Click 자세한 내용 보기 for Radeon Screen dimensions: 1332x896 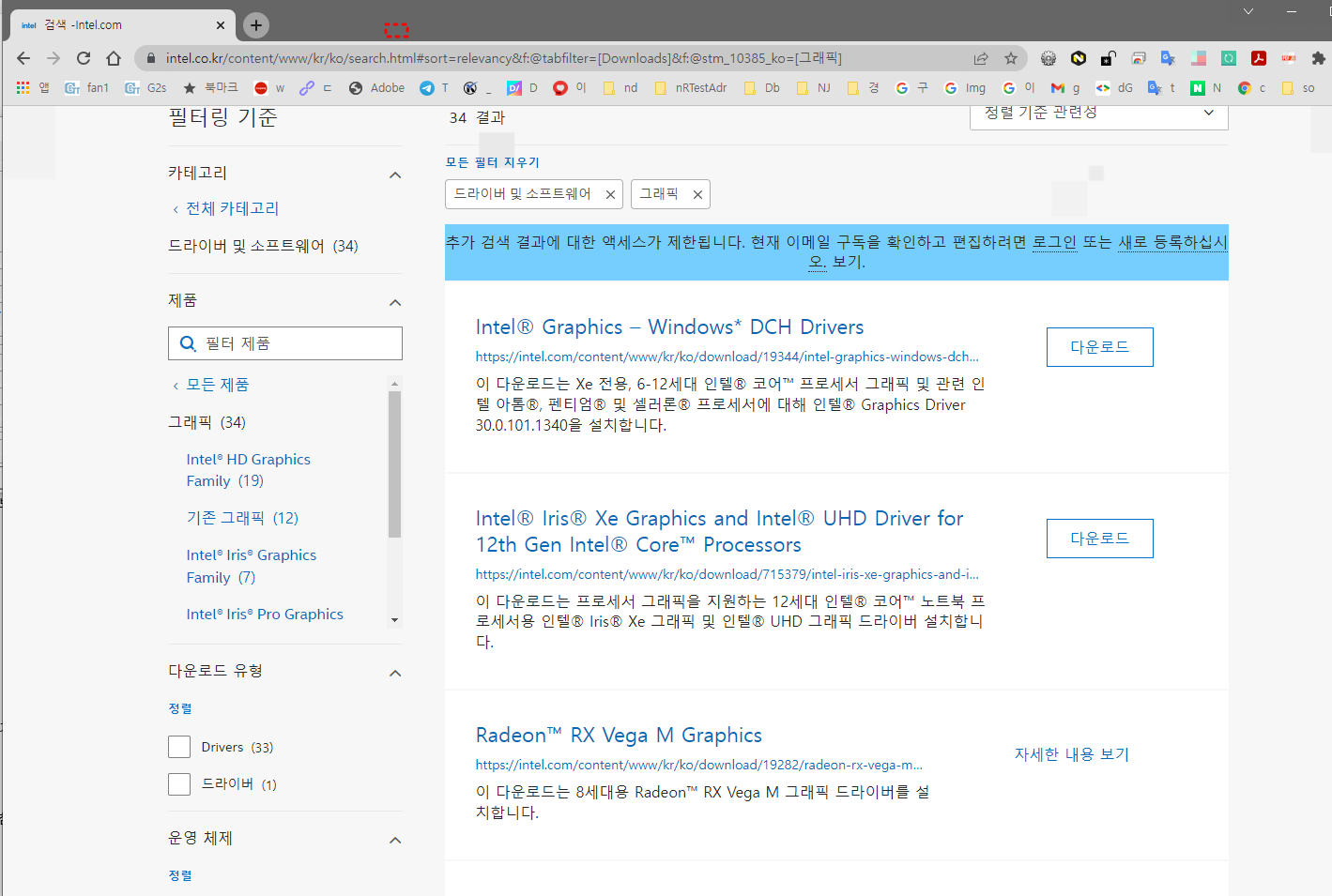[x=1072, y=754]
